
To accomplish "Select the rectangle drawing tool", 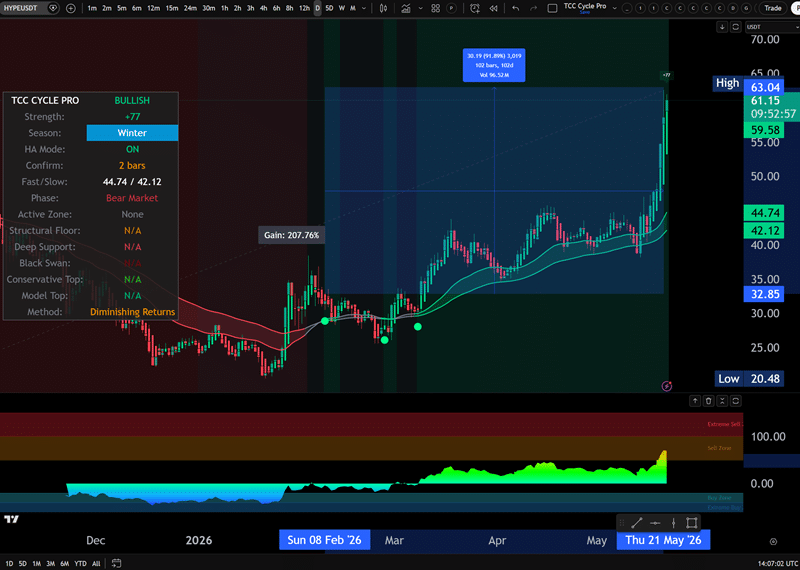I will pyautogui.click(x=691, y=523).
